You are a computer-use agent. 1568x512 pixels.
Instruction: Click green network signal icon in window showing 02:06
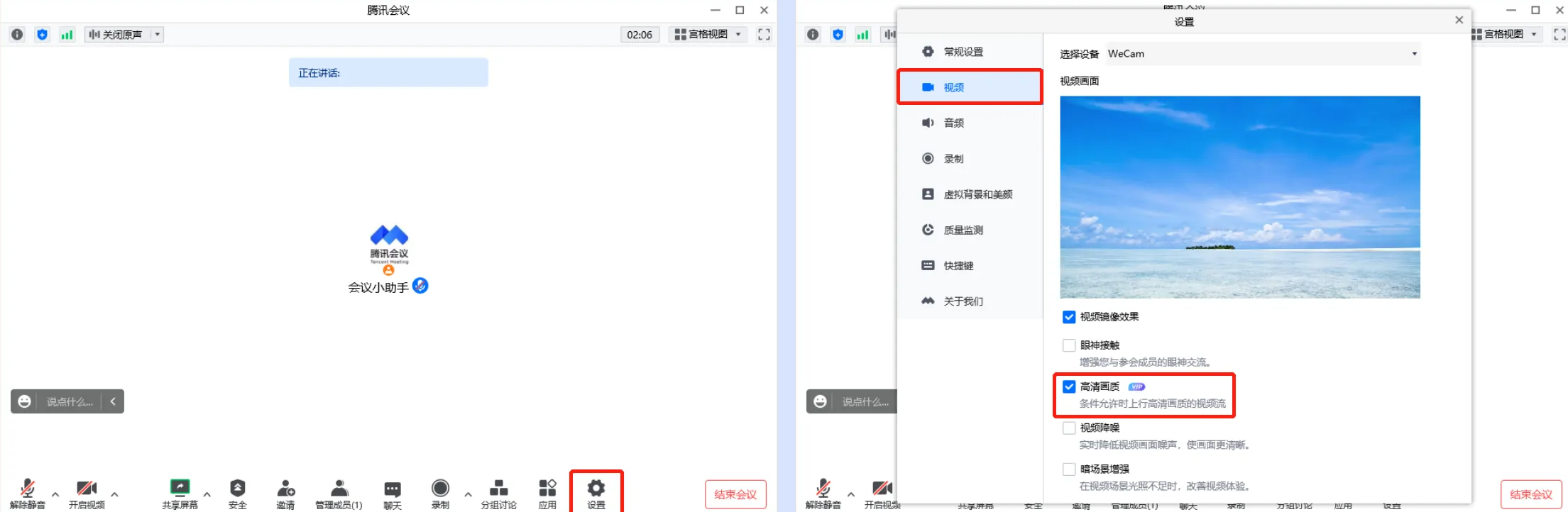tap(67, 35)
